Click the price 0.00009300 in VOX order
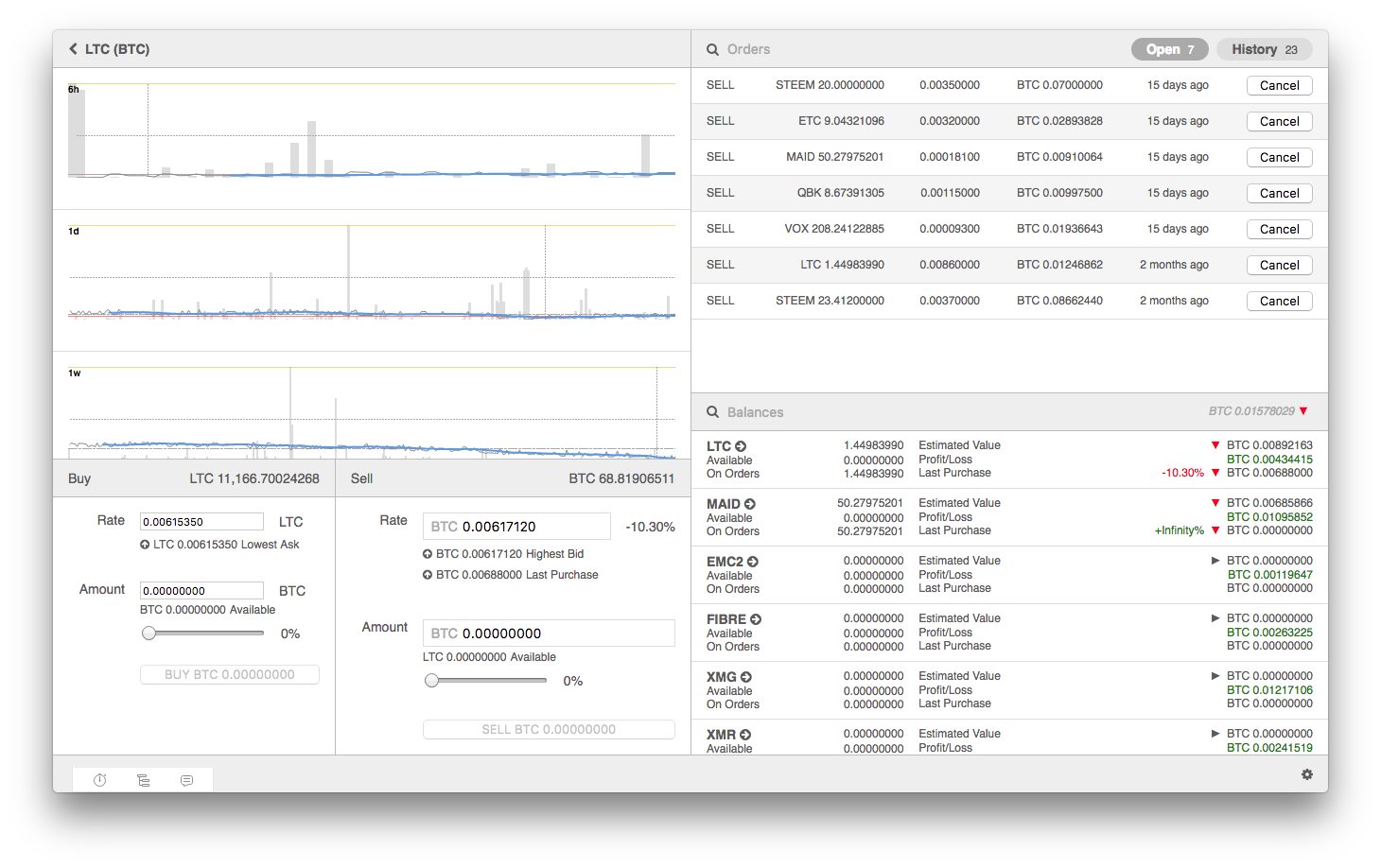The height and width of the screenshot is (868, 1381). click(x=950, y=229)
